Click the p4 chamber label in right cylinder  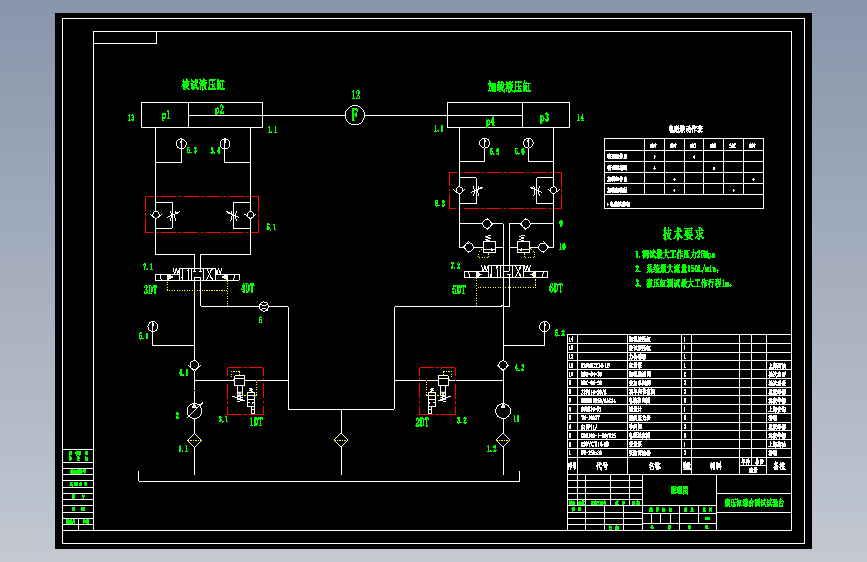click(x=490, y=122)
